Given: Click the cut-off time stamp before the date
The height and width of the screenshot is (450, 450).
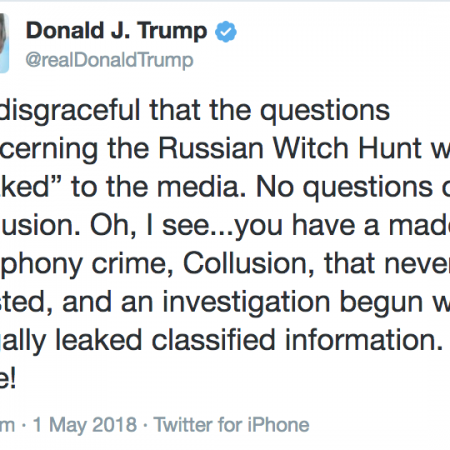Looking at the screenshot, I should click(x=7, y=426).
